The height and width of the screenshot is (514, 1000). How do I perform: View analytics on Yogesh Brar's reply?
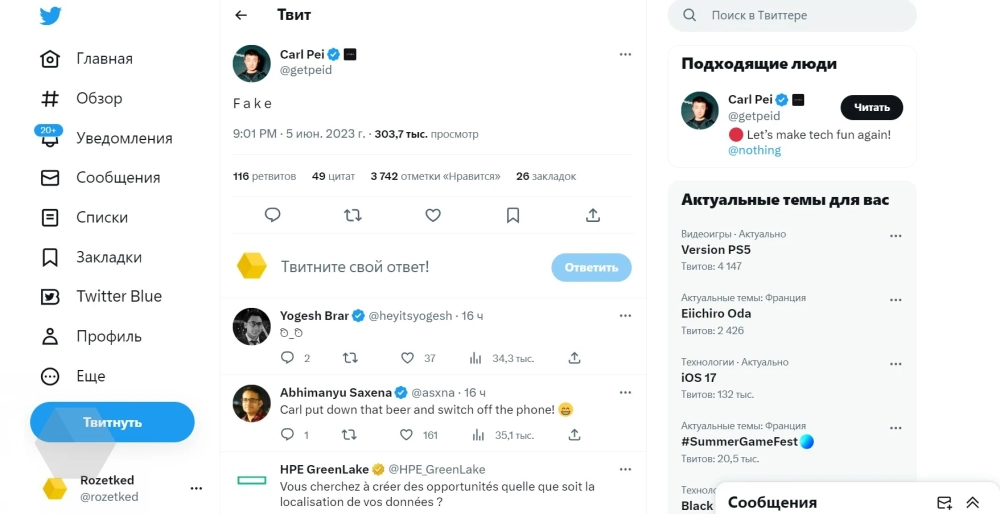475,358
